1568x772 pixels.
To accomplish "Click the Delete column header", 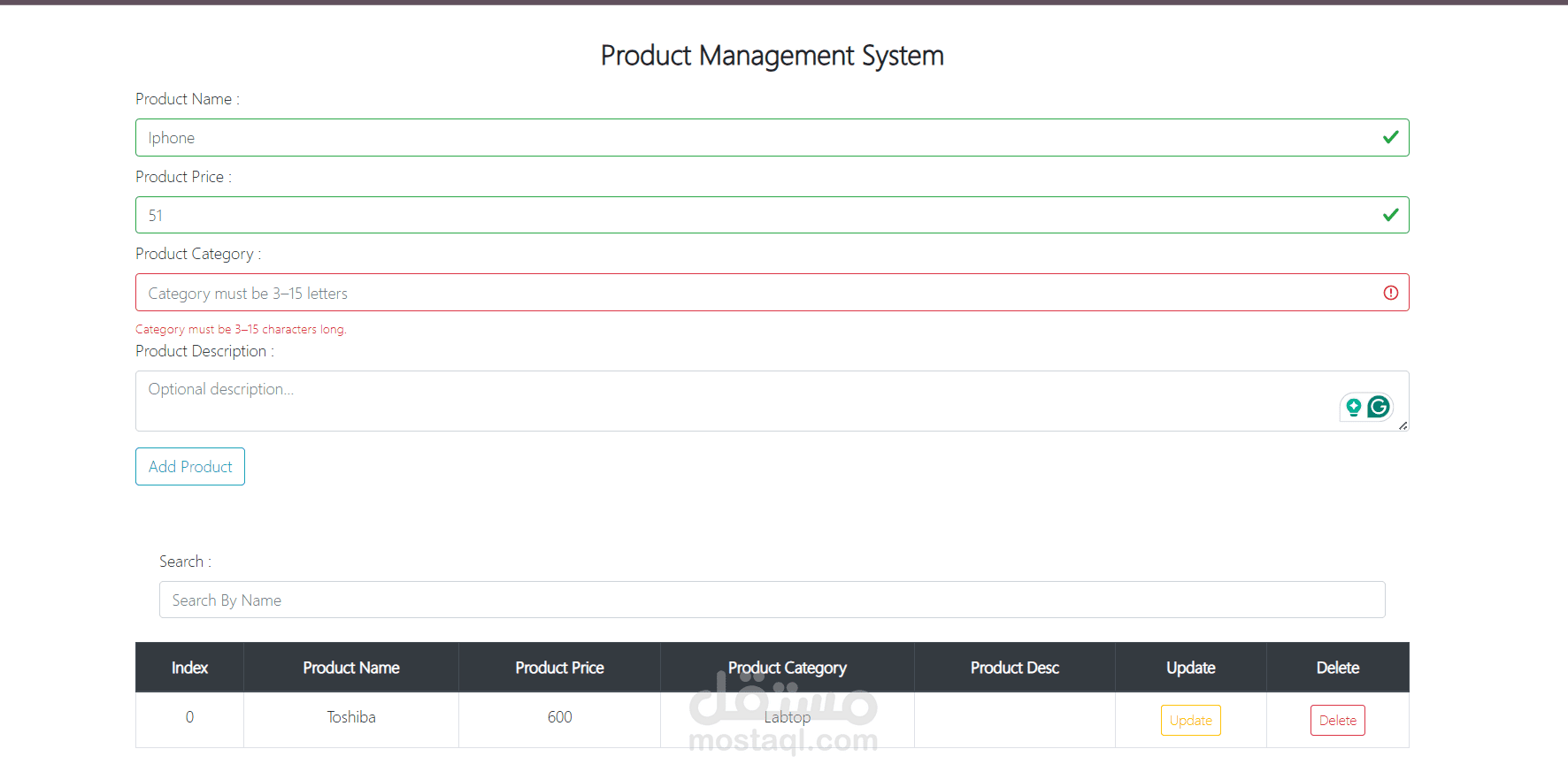I will 1338,668.
